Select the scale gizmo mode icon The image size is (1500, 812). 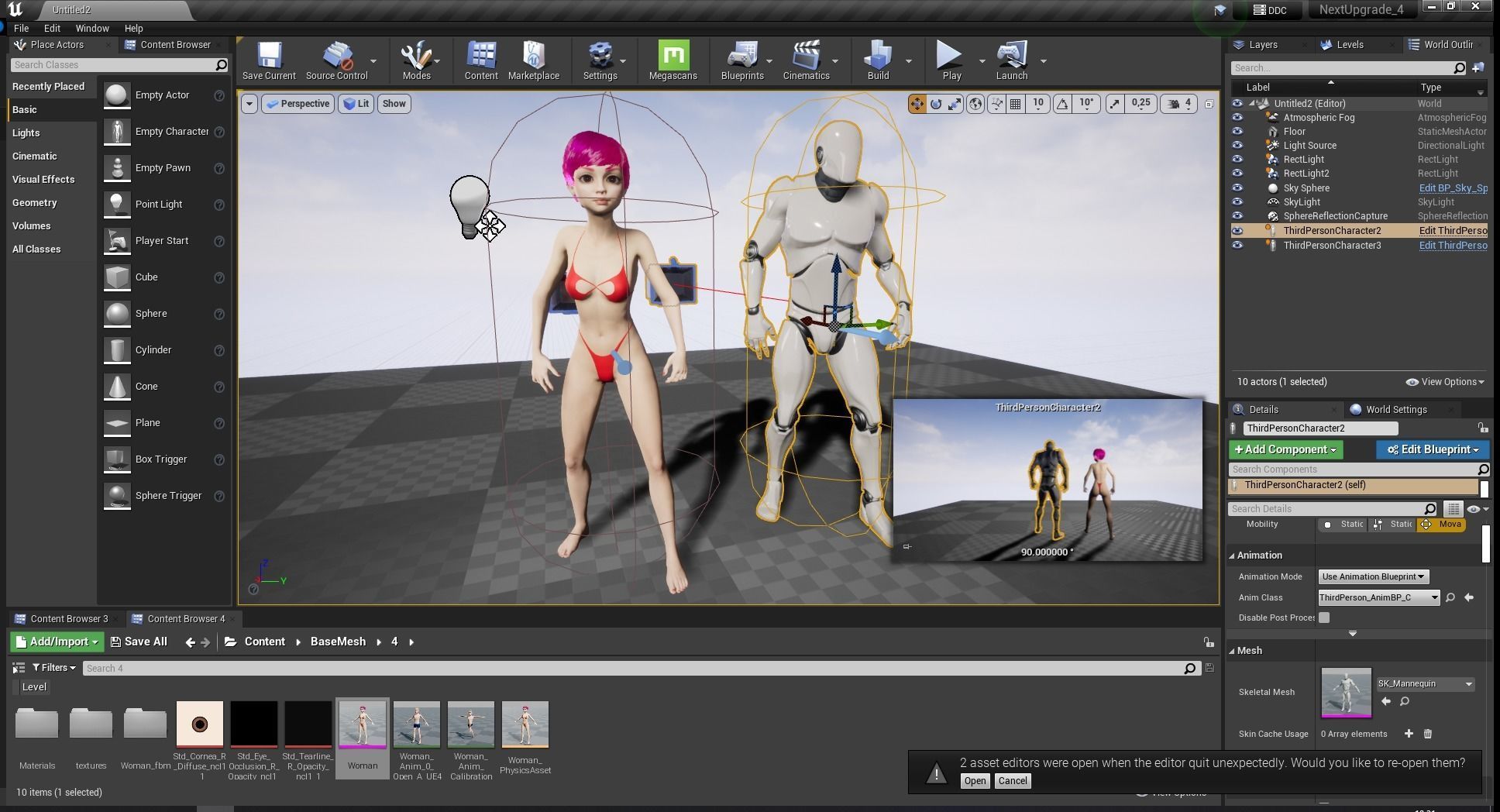955,103
